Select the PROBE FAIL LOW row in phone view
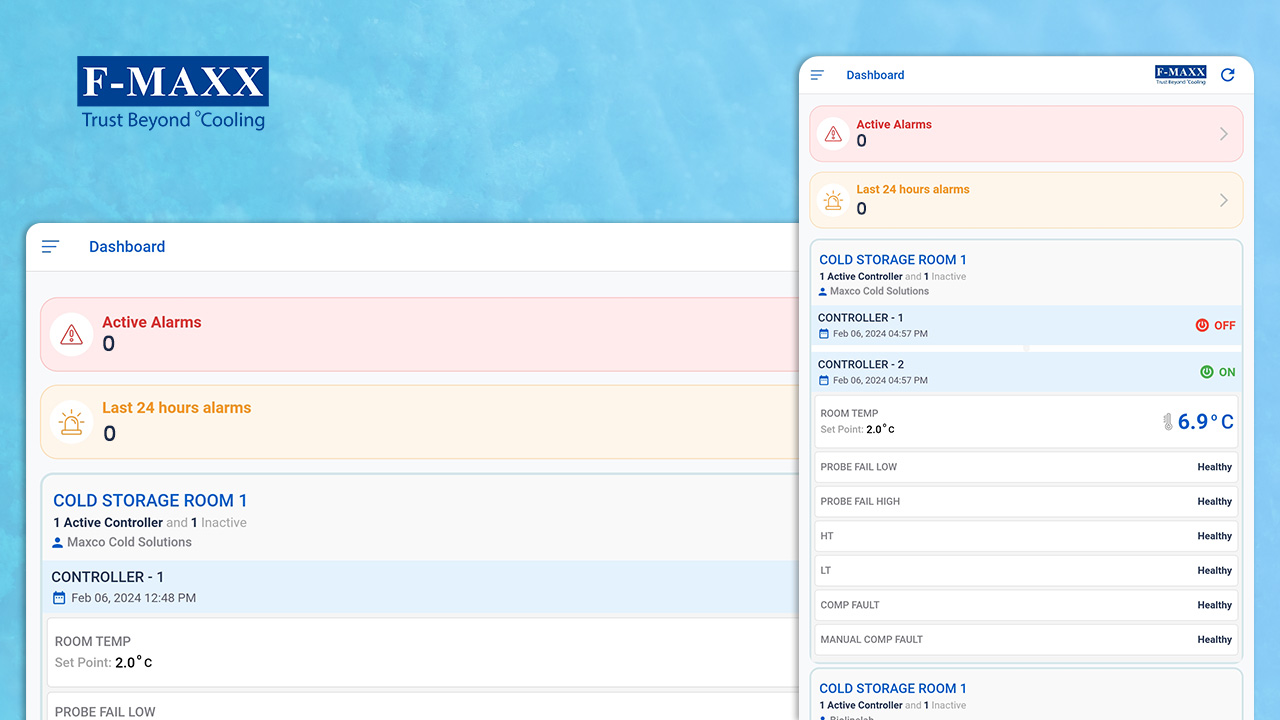Viewport: 1280px width, 720px height. [1026, 467]
